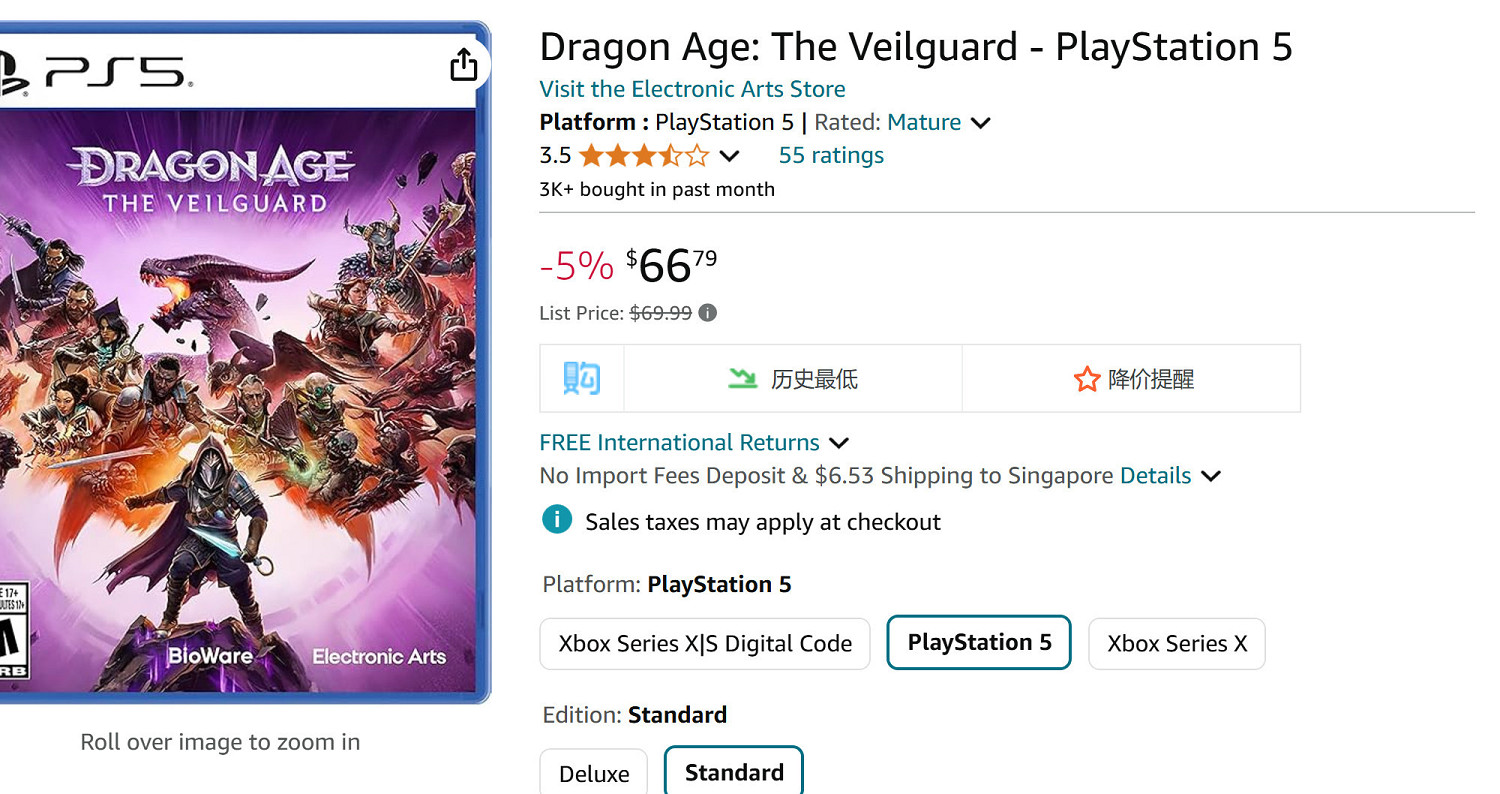This screenshot has height=794, width=1500.
Task: Select the PlayStation 5 platform tab
Action: click(978, 643)
